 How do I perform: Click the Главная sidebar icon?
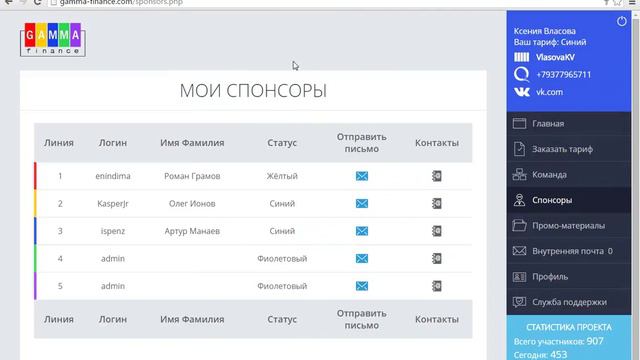[519, 123]
